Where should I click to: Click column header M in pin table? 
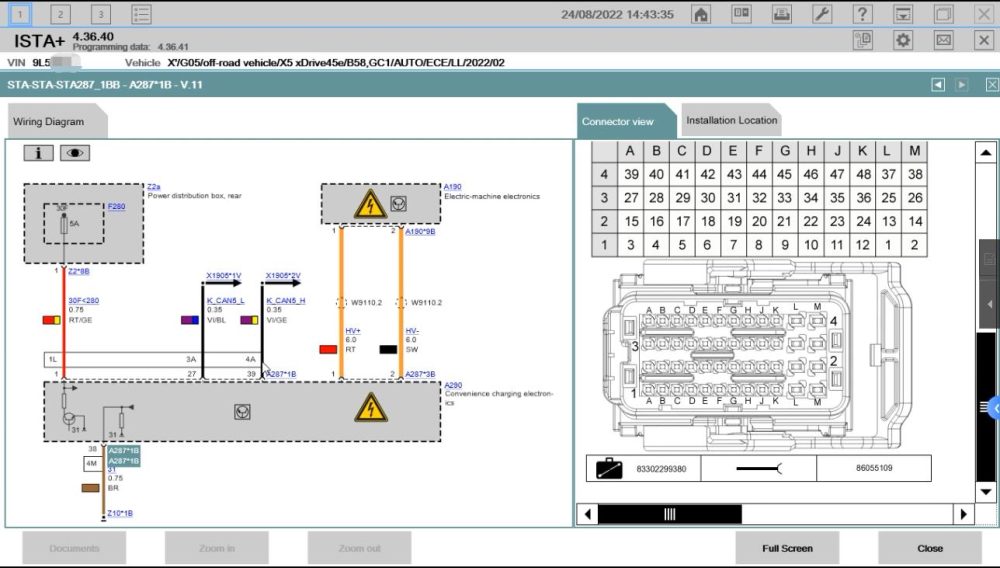pos(915,151)
